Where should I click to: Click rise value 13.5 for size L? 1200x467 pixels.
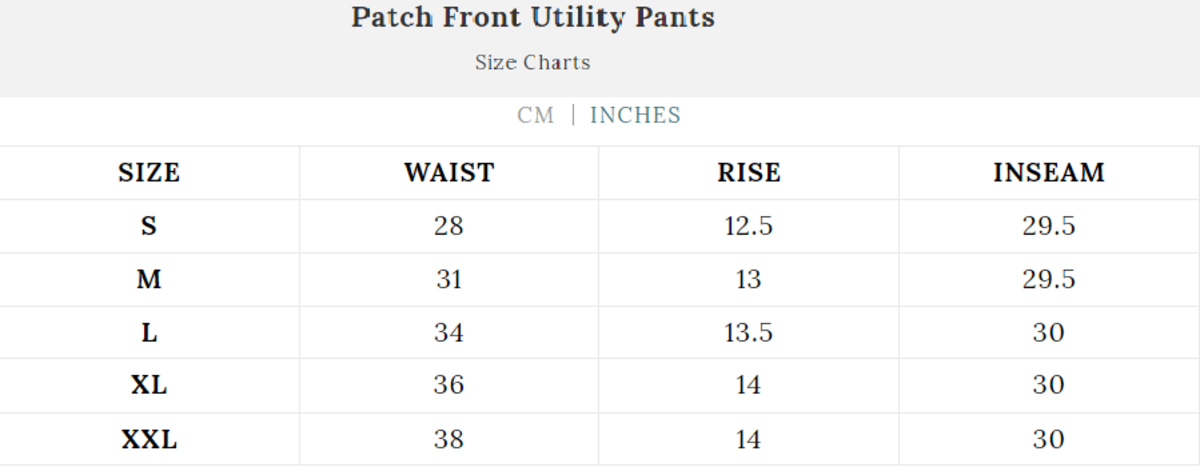(749, 332)
